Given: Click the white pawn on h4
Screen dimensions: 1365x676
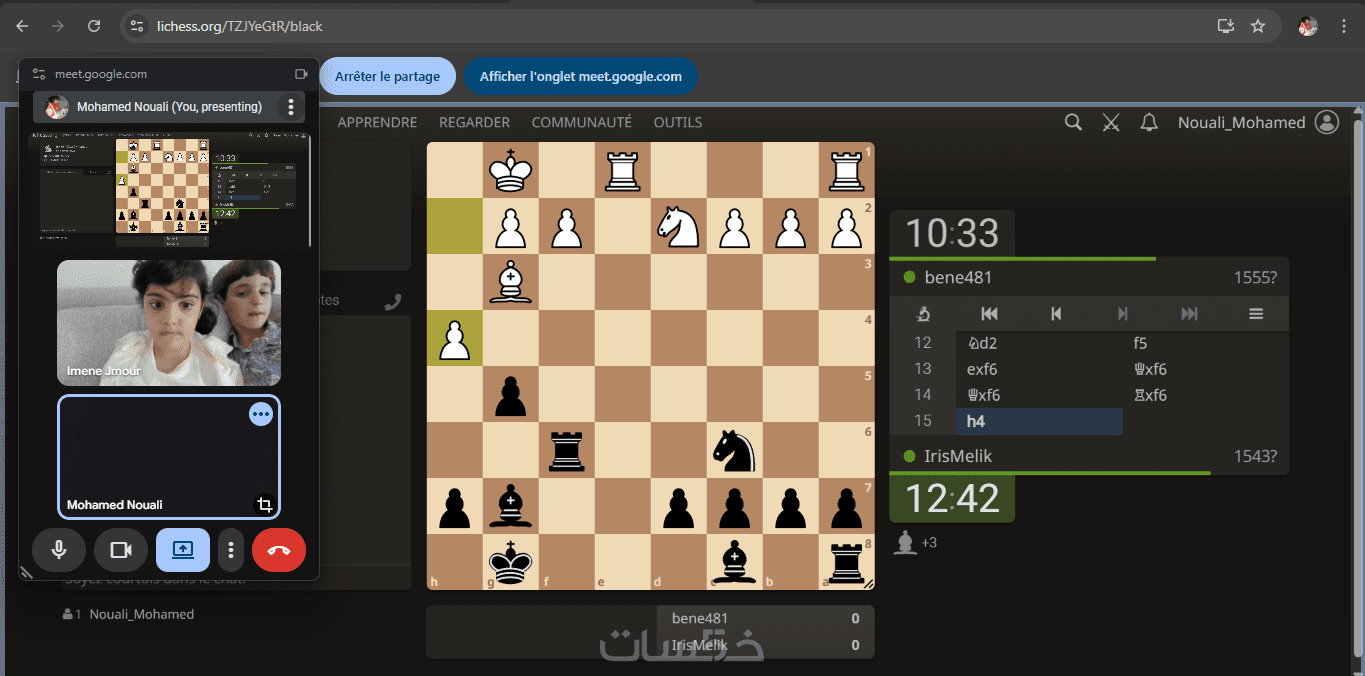Looking at the screenshot, I should click(455, 338).
